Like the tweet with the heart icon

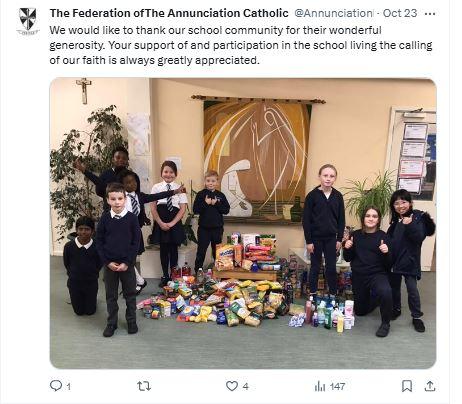tap(232, 386)
